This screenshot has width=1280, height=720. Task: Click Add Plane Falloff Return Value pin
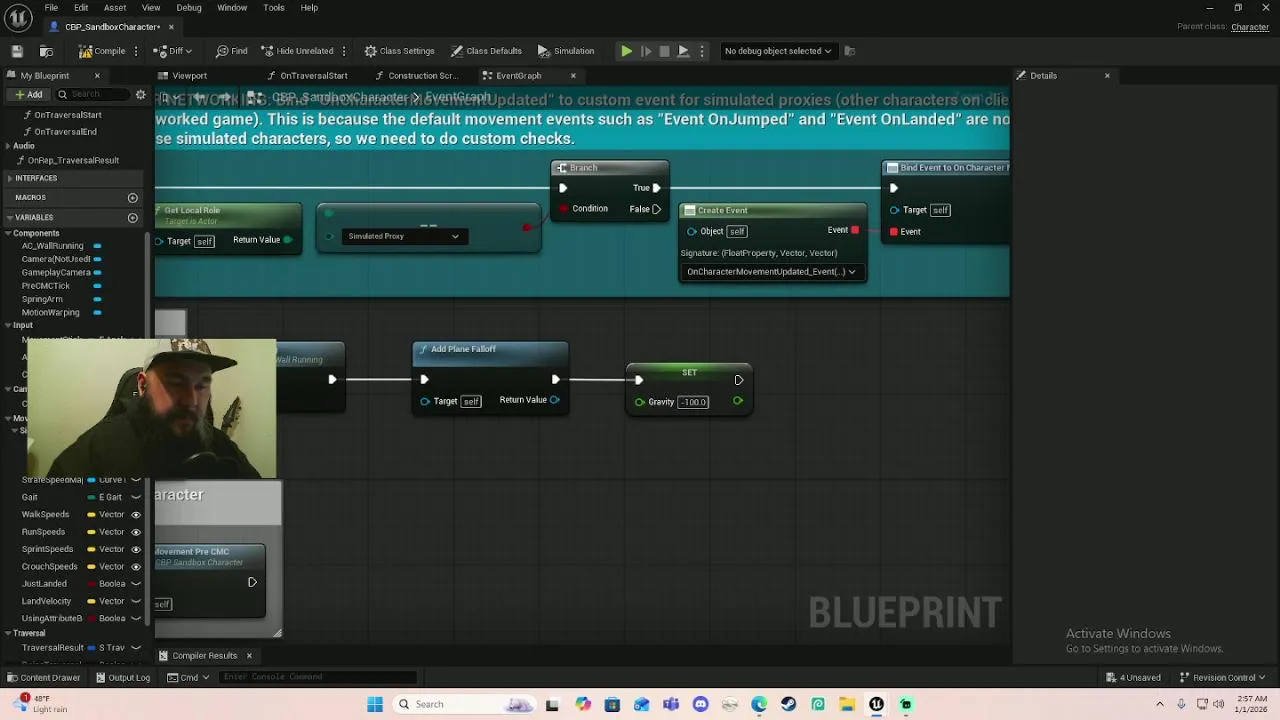coord(555,400)
